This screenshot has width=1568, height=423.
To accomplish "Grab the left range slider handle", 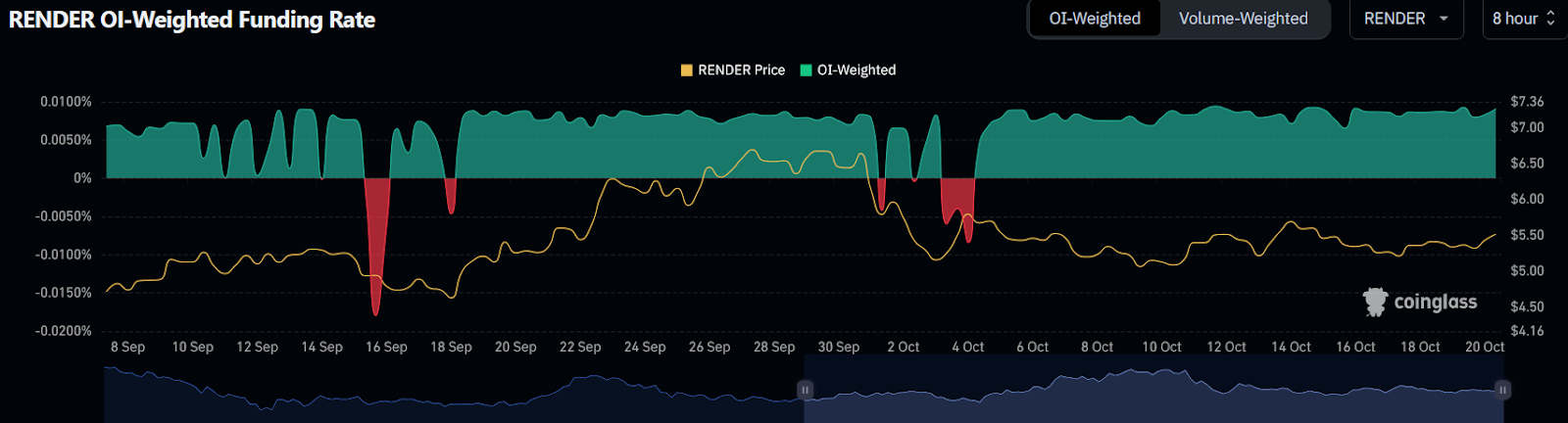I will coord(805,390).
